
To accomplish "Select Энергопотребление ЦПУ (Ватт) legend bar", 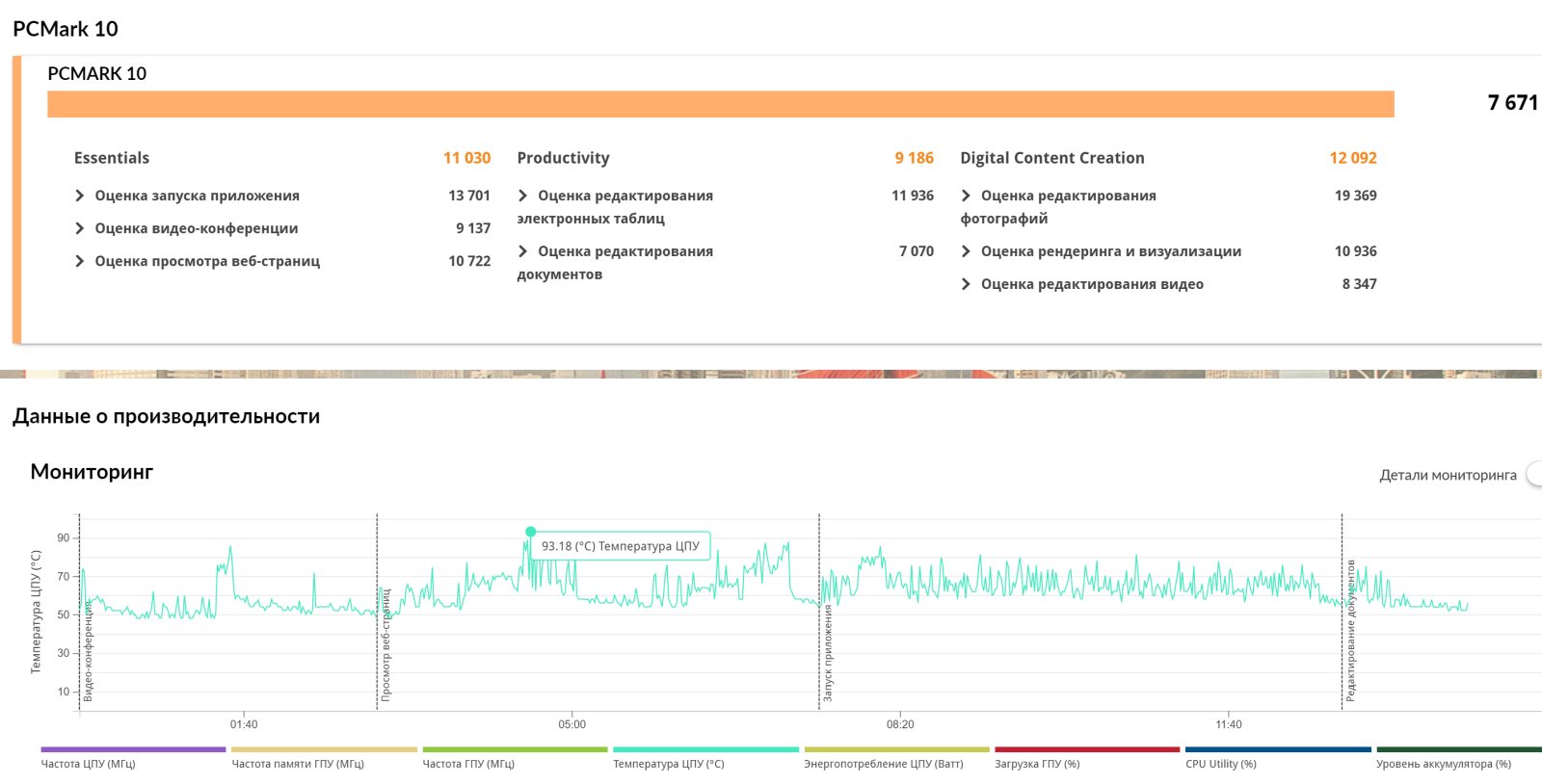I will pos(896,749).
